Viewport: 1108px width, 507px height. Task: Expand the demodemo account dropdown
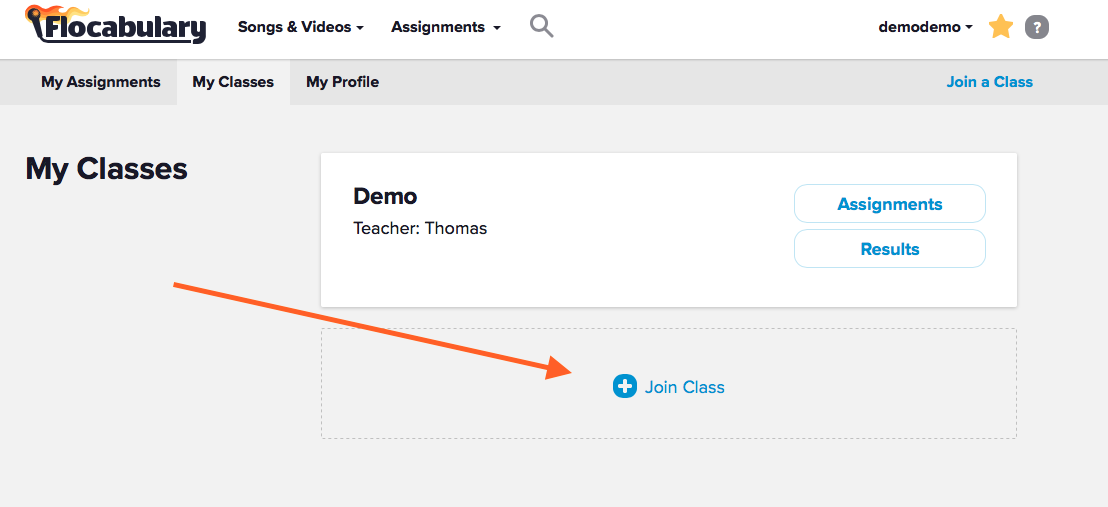925,27
